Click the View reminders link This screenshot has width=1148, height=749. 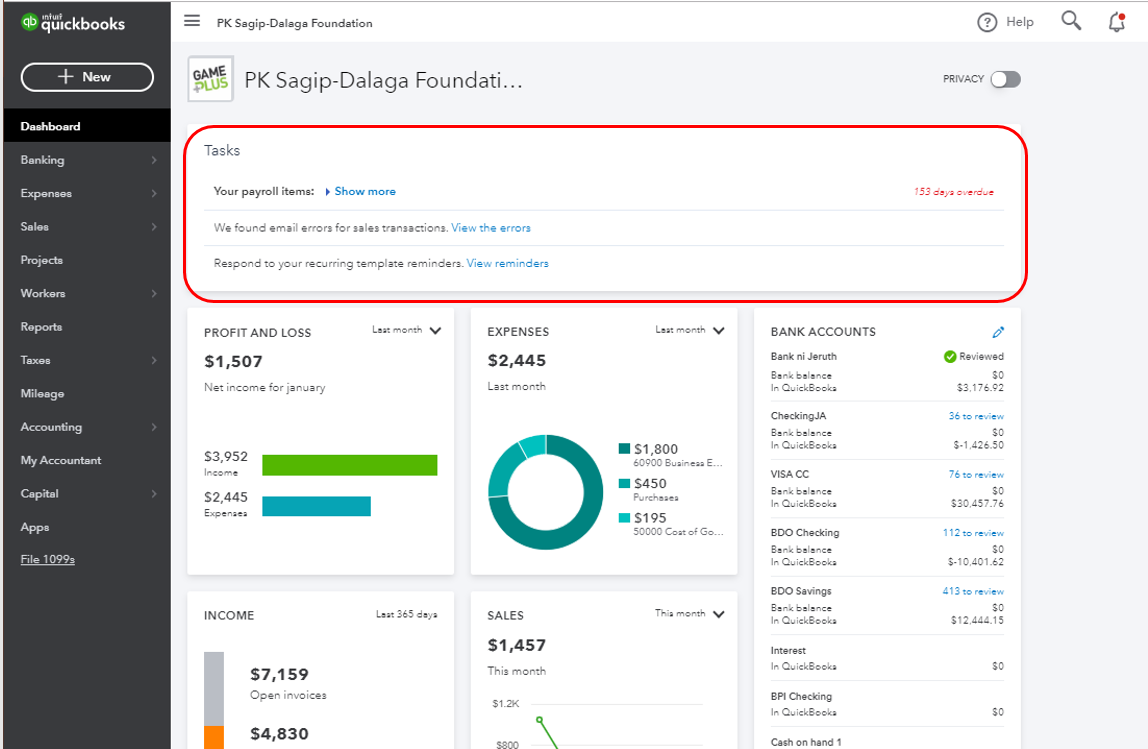coord(507,264)
